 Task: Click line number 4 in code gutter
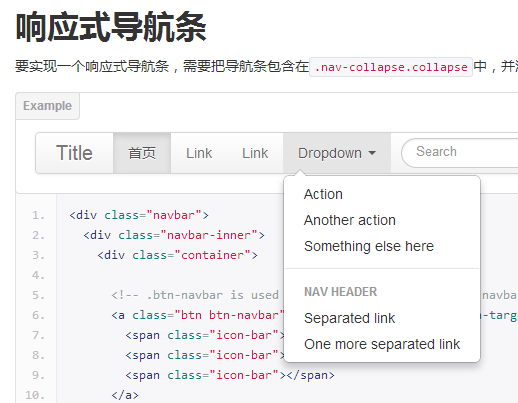pyautogui.click(x=38, y=275)
